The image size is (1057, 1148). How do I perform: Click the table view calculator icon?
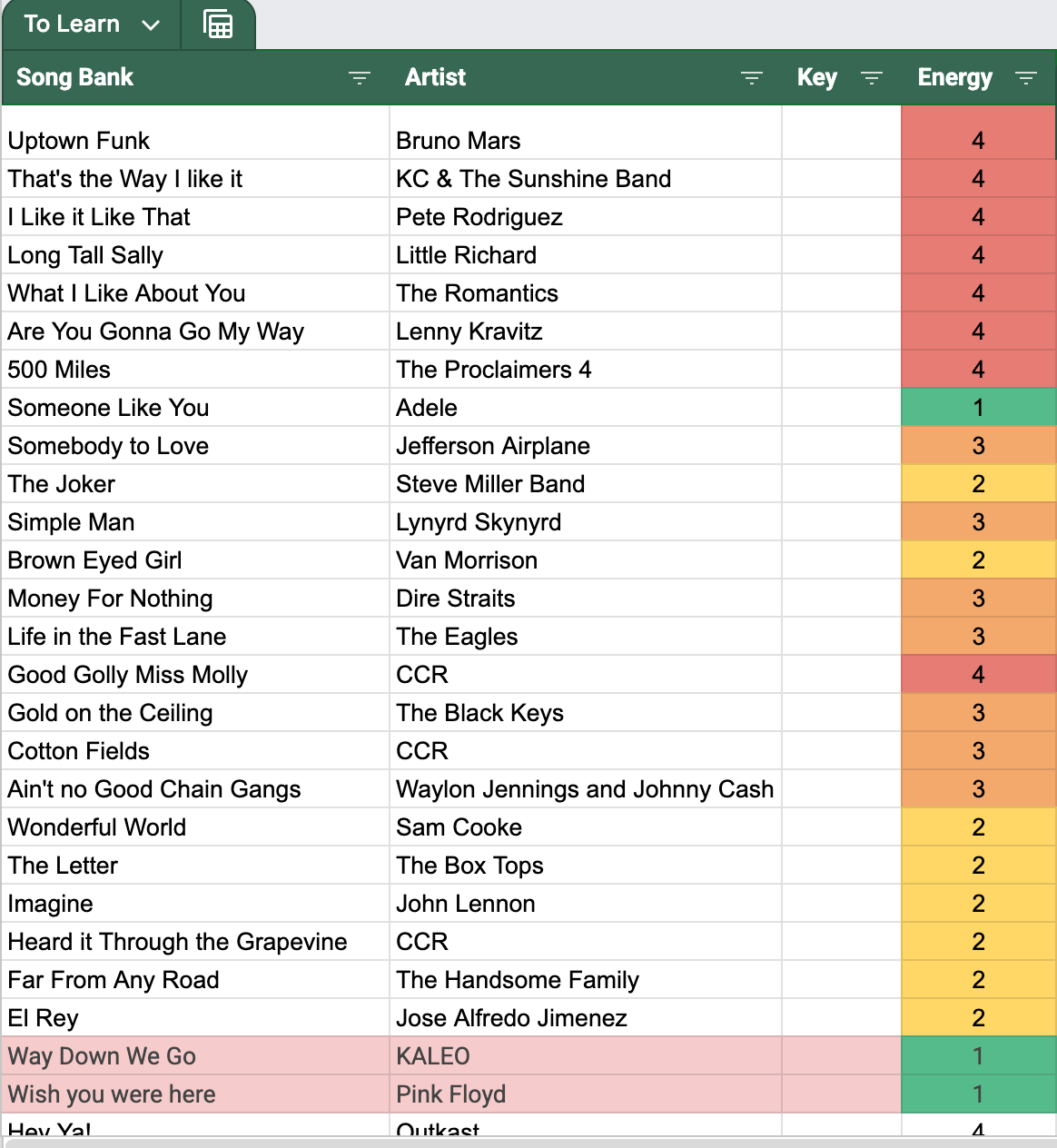click(218, 25)
